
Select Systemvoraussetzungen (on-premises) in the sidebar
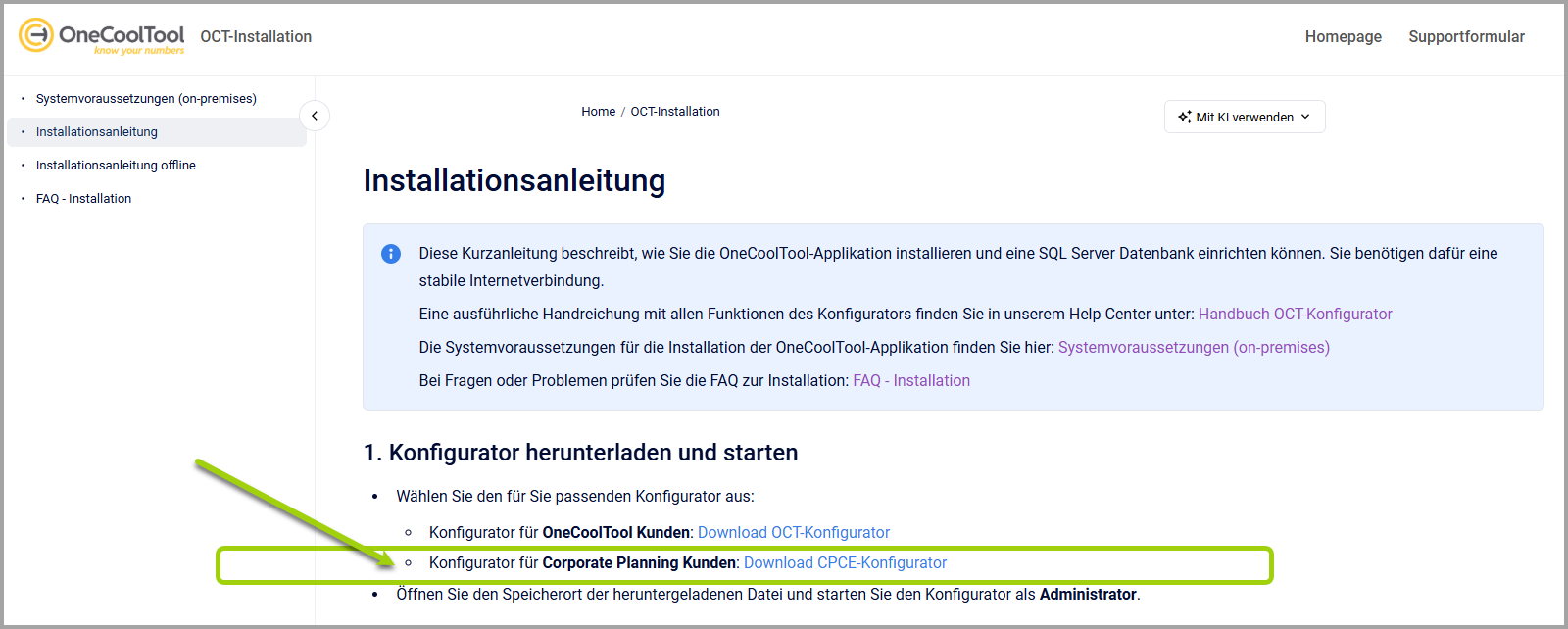point(146,99)
